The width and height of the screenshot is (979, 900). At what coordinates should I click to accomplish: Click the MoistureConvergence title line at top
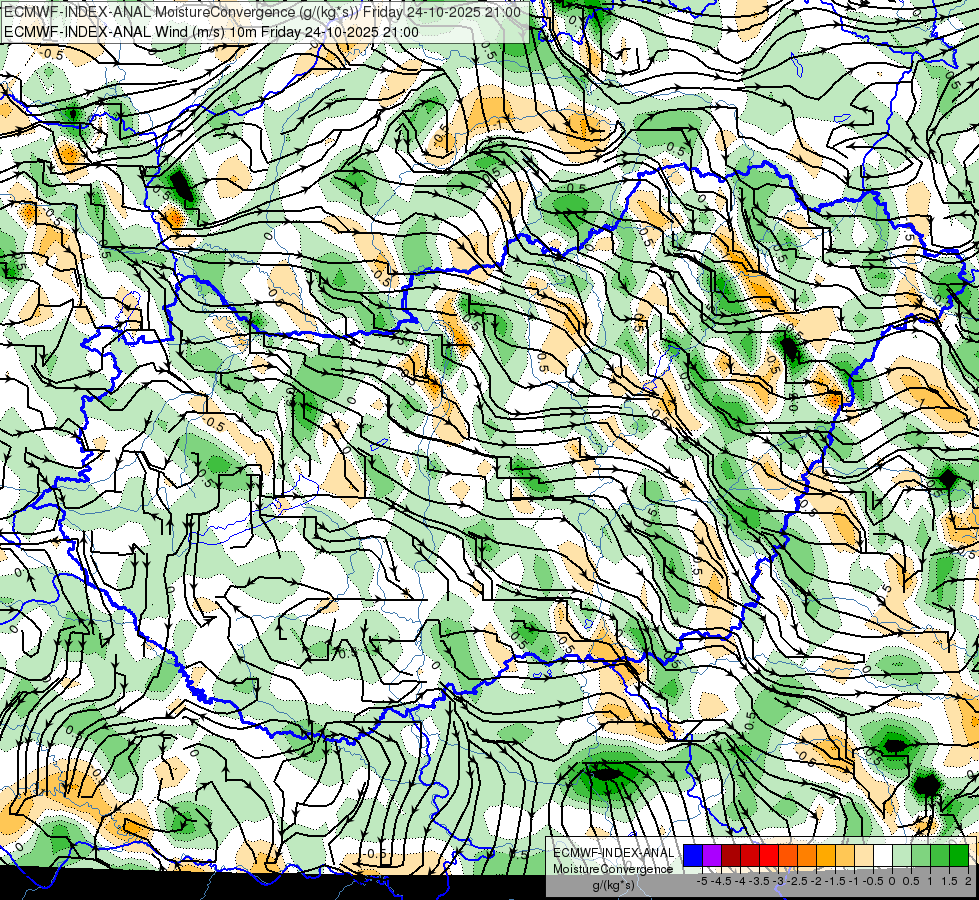pyautogui.click(x=262, y=11)
